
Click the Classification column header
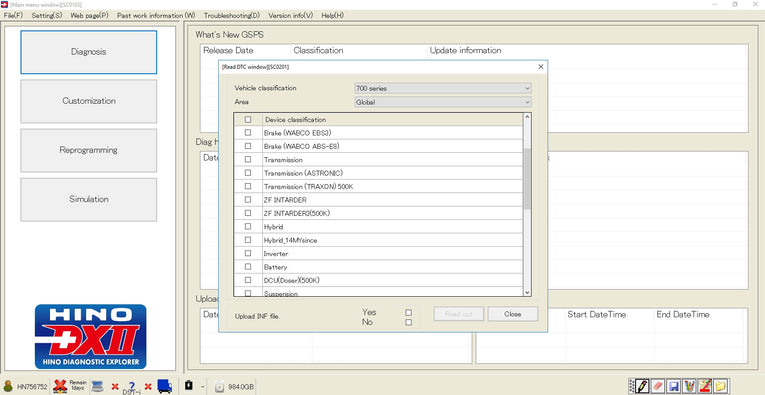[x=318, y=51]
